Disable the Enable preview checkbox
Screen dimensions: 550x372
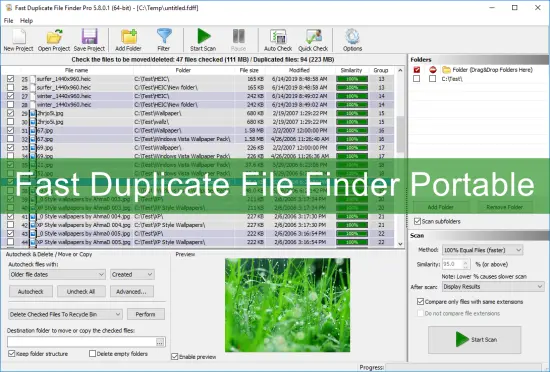174,357
